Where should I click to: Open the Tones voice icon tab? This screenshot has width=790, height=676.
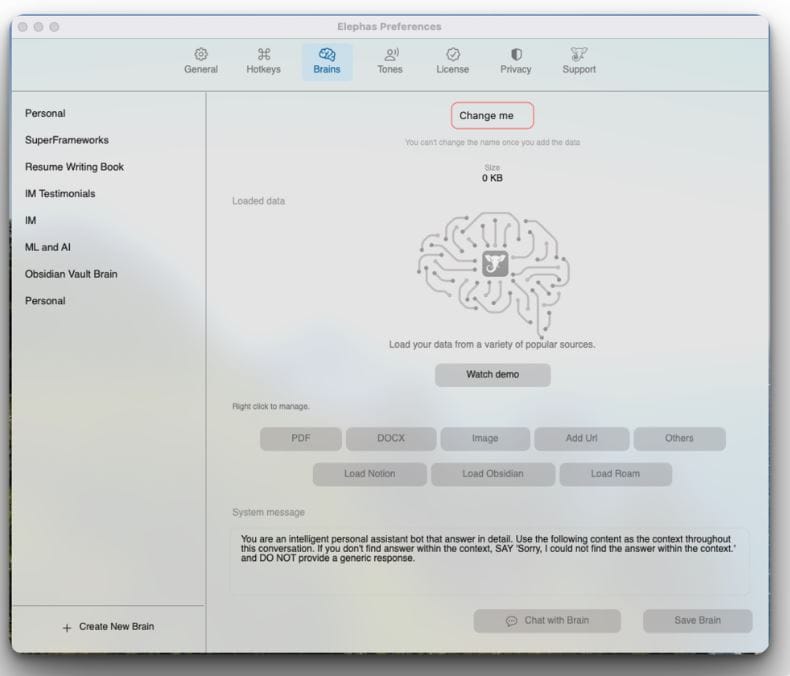click(x=391, y=54)
